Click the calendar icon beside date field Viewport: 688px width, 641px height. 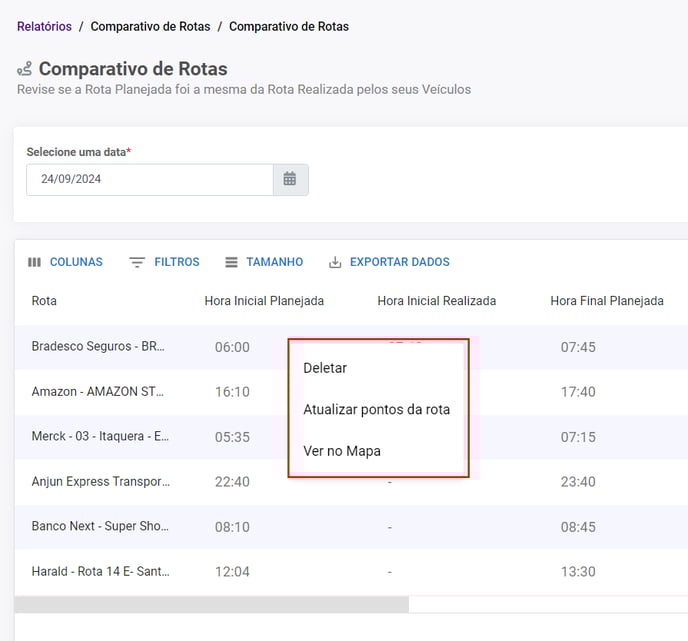(290, 179)
